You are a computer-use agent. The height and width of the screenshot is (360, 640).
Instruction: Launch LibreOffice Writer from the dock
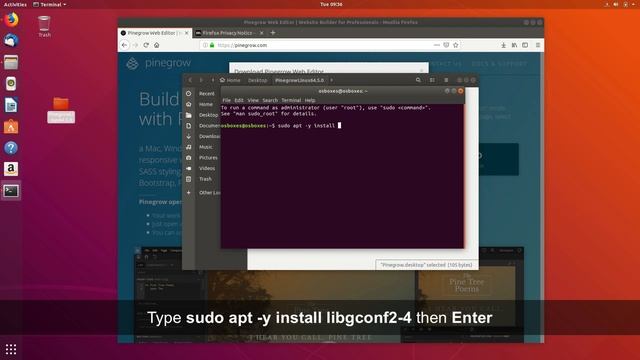(x=11, y=105)
